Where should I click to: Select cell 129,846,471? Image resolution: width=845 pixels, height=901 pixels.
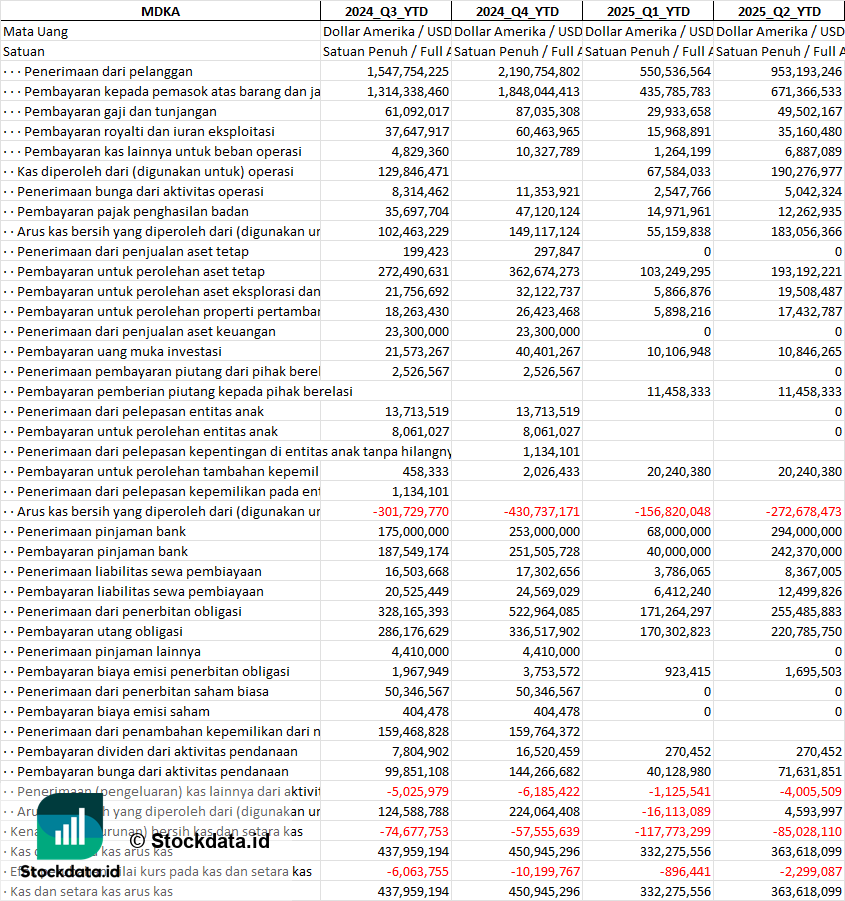(x=386, y=172)
